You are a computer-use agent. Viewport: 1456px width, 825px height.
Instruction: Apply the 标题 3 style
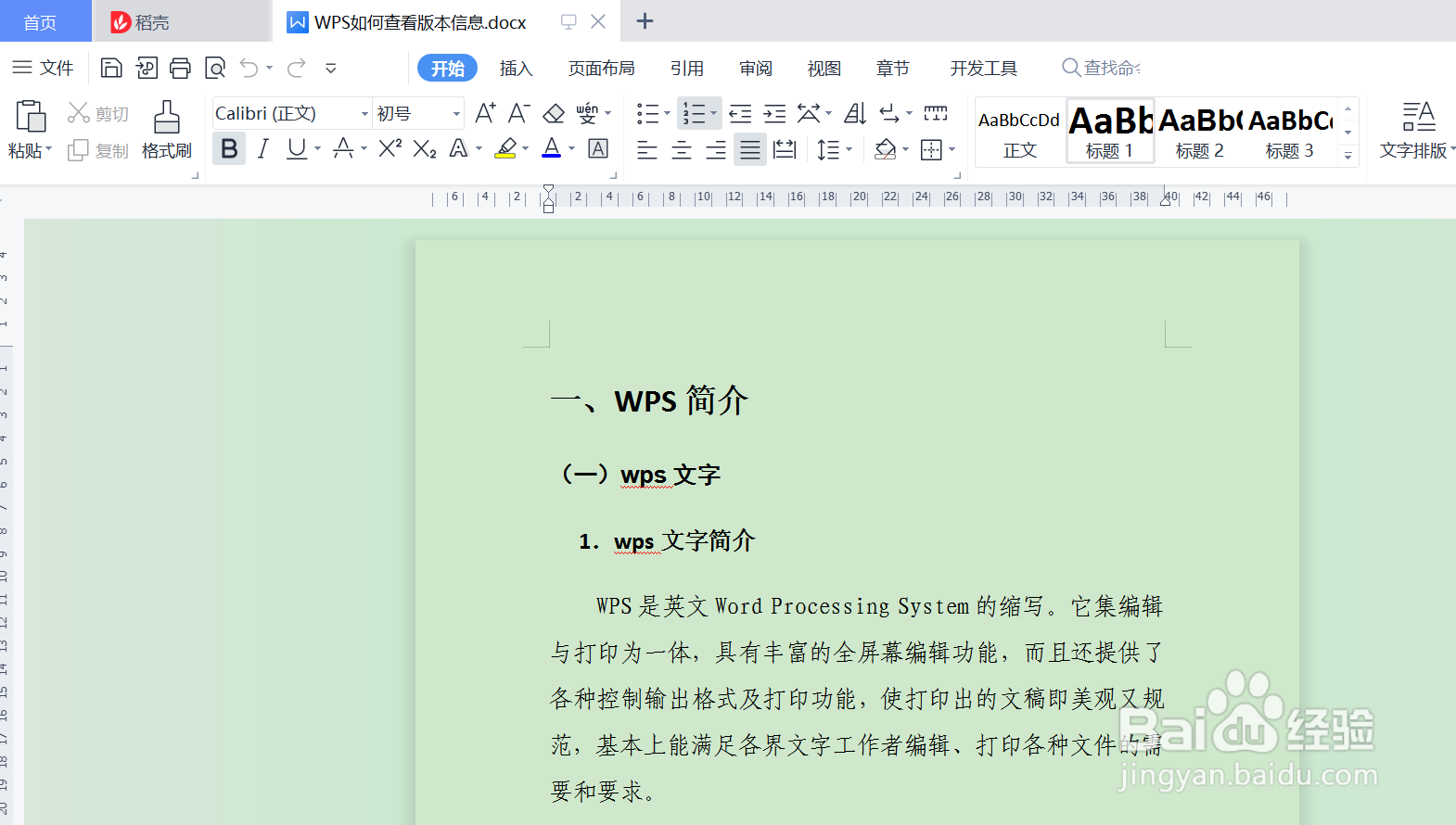coord(1290,133)
